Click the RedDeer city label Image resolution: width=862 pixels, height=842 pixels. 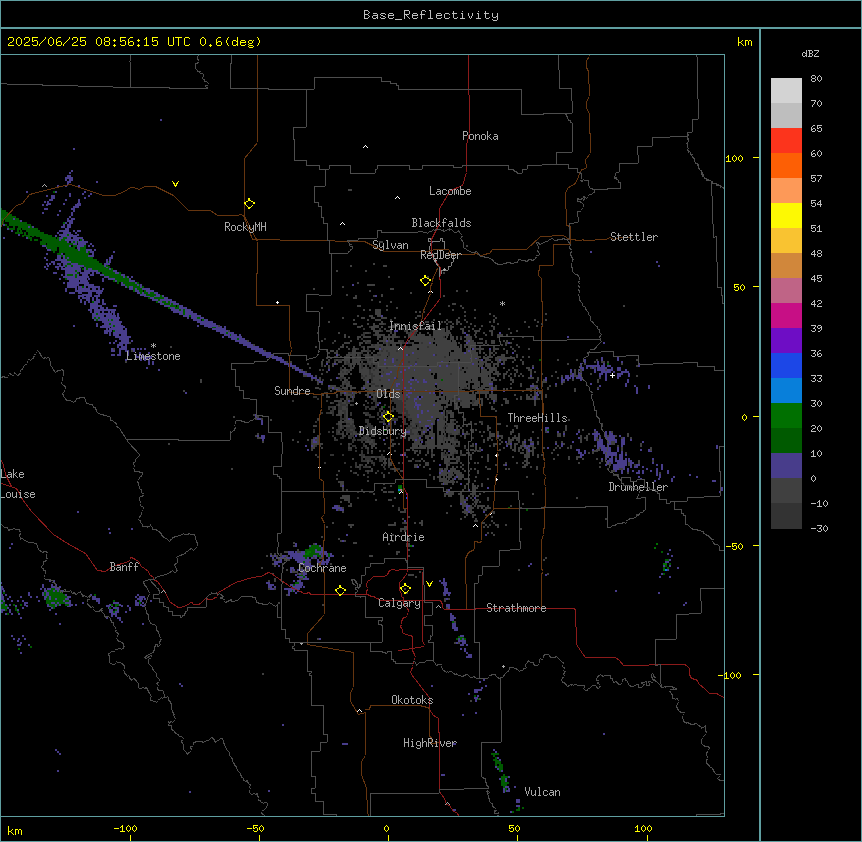coord(440,255)
